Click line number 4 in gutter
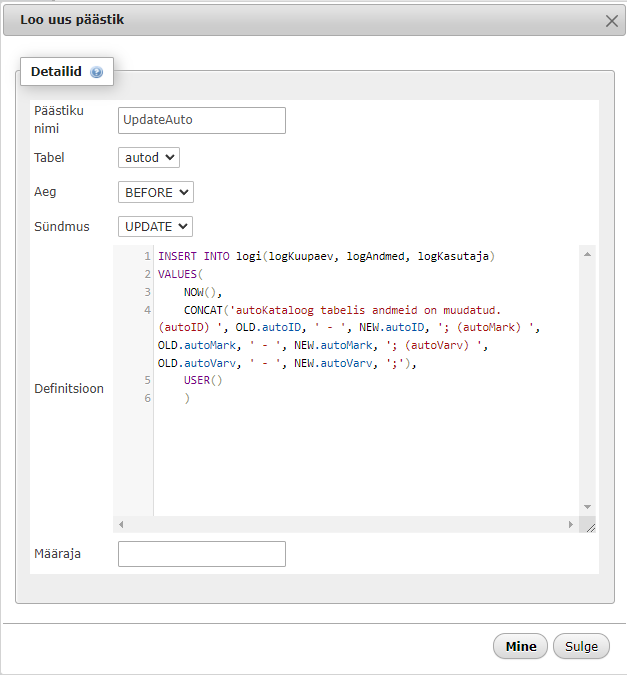Image resolution: width=627 pixels, height=675 pixels. click(x=147, y=310)
